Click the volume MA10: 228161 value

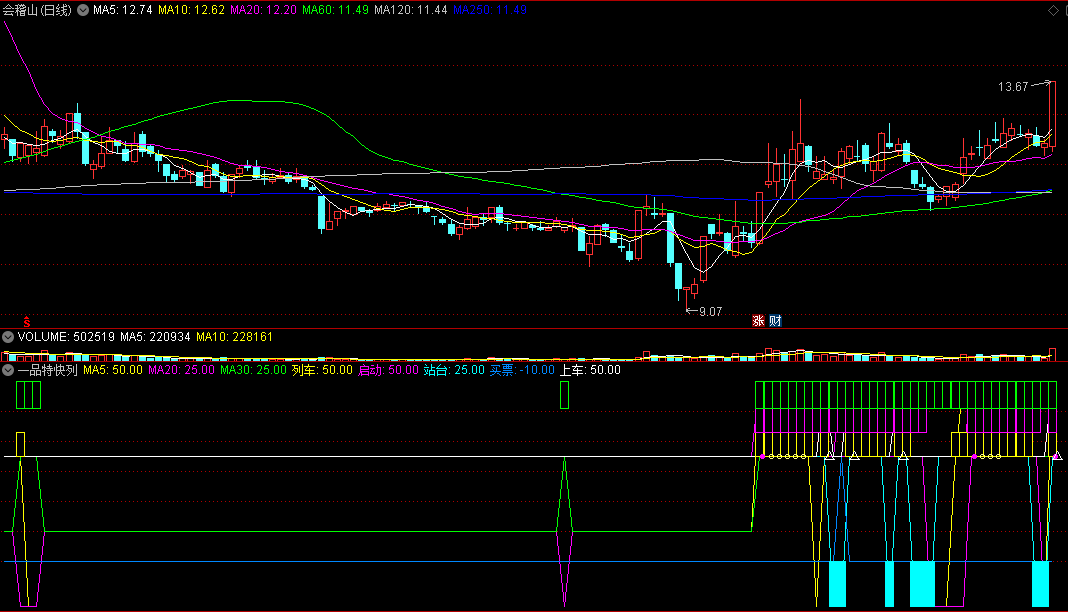coord(234,337)
